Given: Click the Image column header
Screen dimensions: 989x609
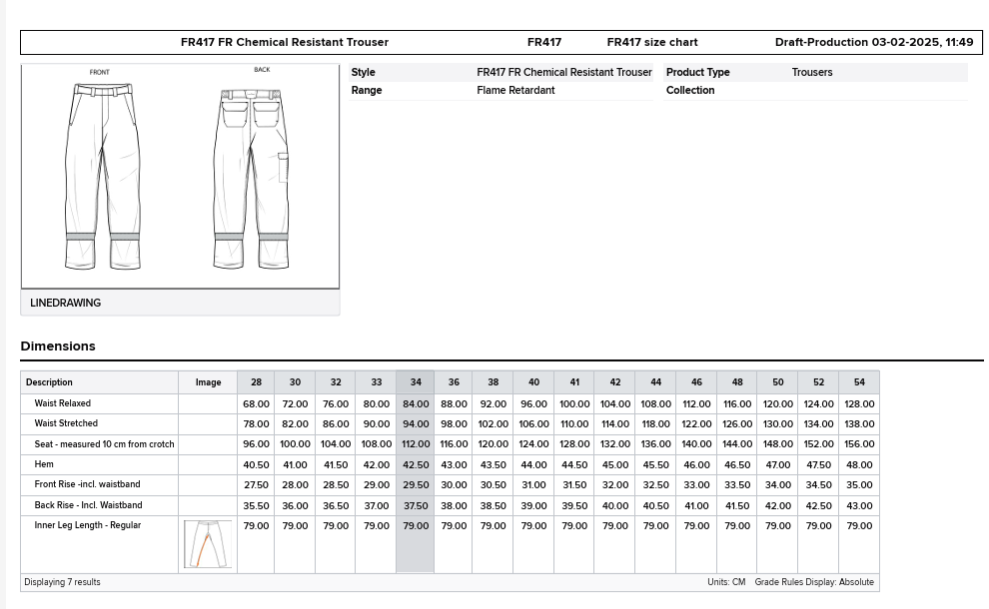Looking at the screenshot, I should (x=208, y=382).
